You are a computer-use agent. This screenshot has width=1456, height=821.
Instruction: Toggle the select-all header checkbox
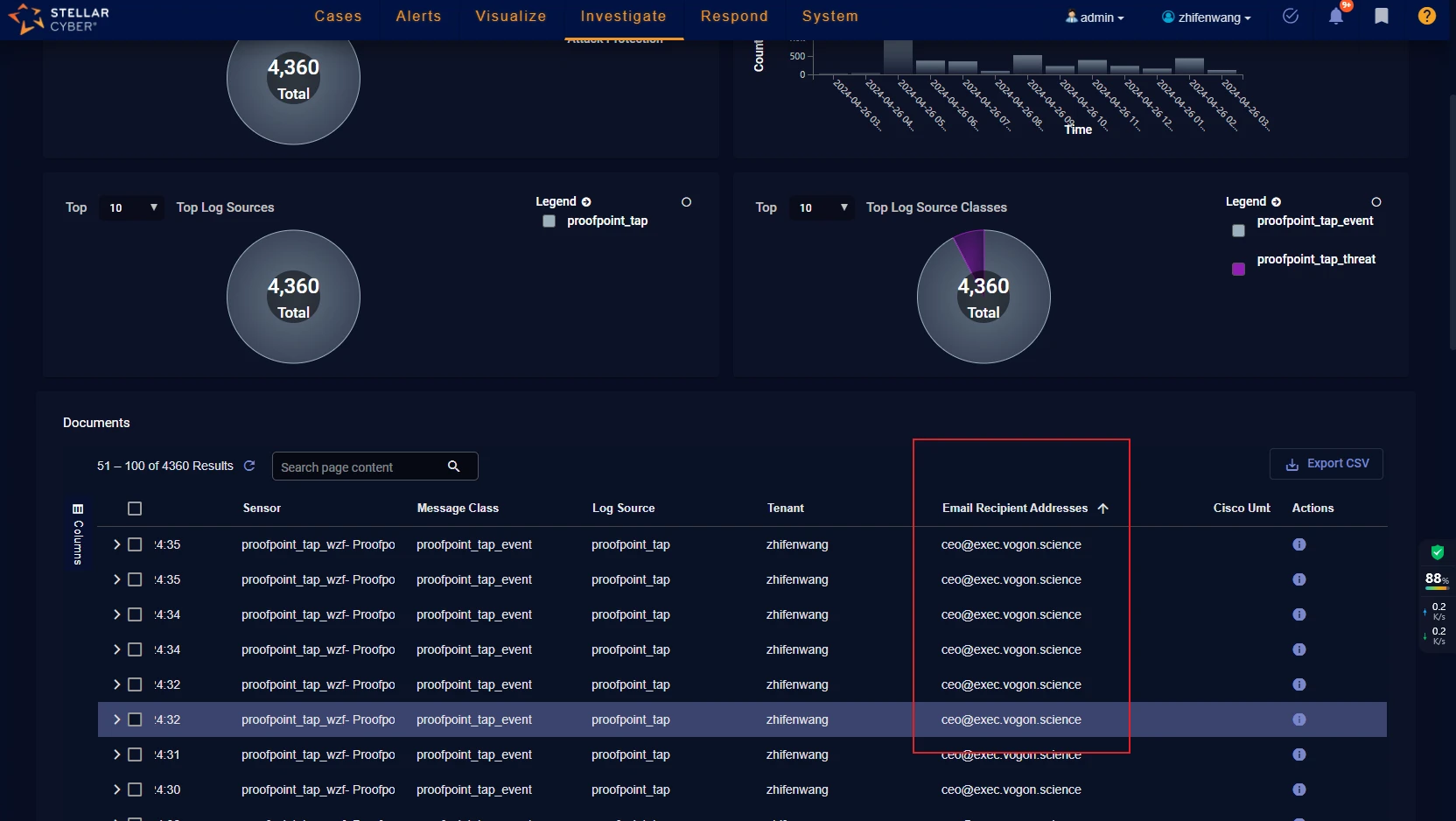coord(135,509)
